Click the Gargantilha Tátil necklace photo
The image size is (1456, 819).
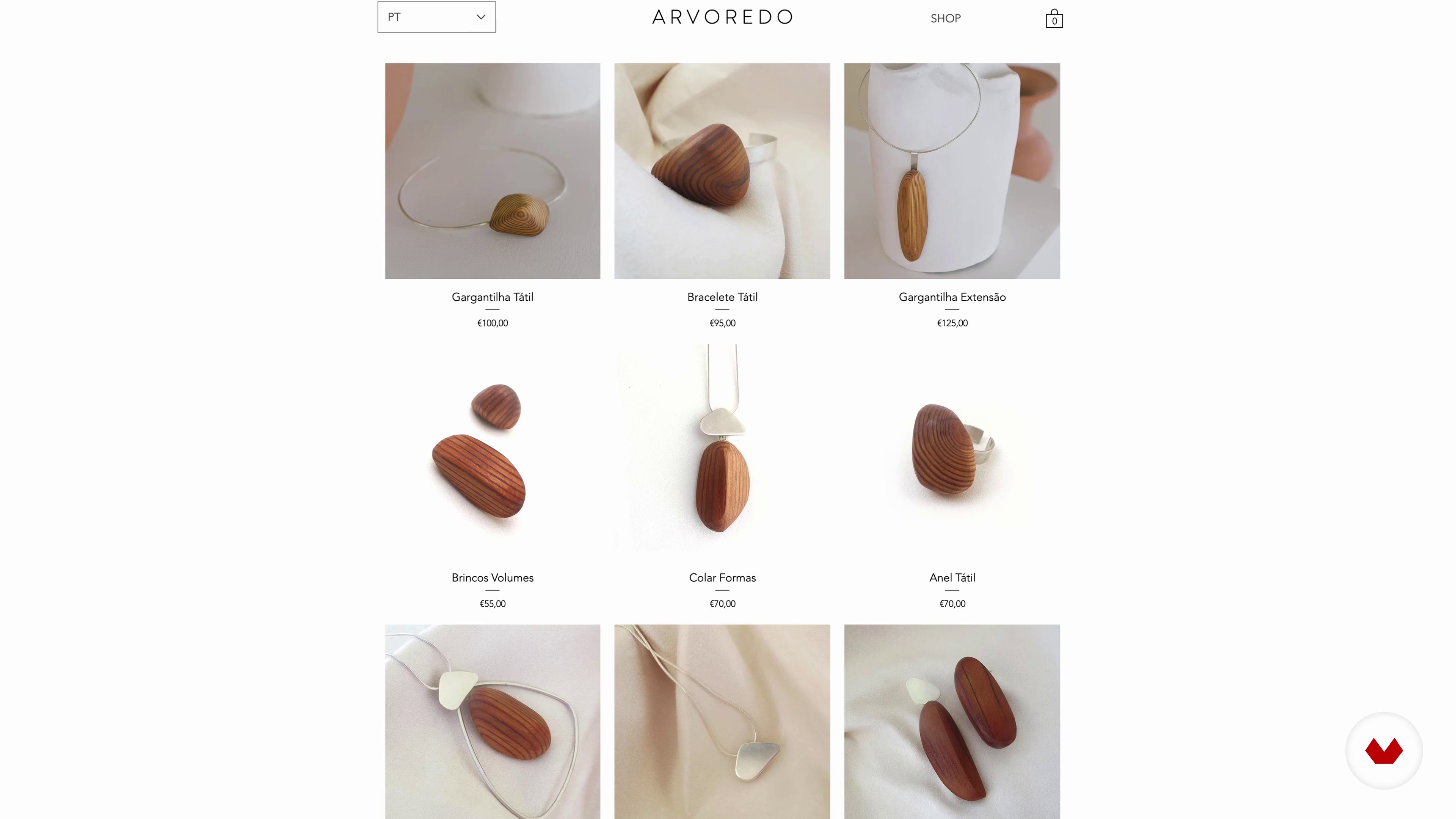[x=492, y=171]
